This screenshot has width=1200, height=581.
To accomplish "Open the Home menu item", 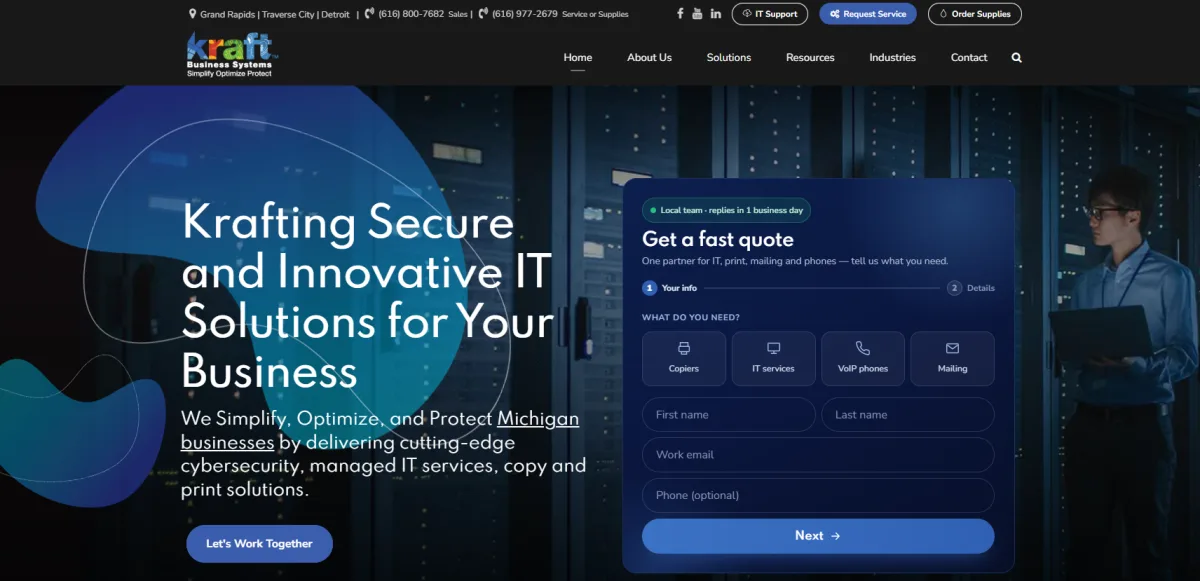I will pos(578,57).
